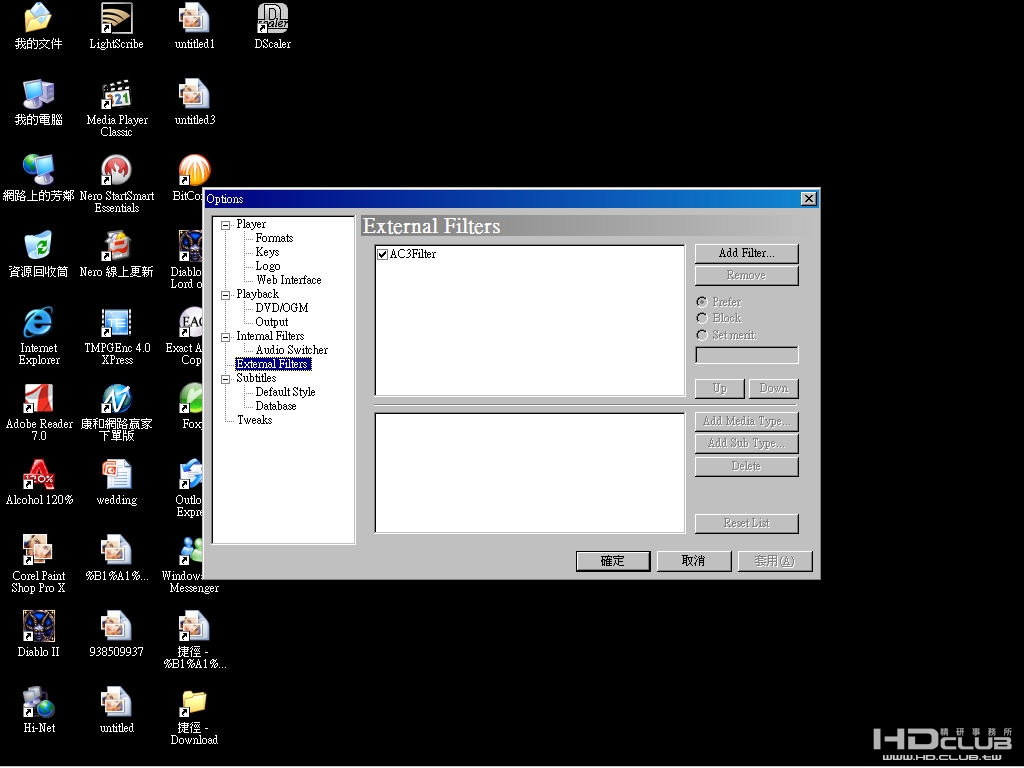Open the Database options page
The width and height of the screenshot is (1024, 768).
click(276, 406)
